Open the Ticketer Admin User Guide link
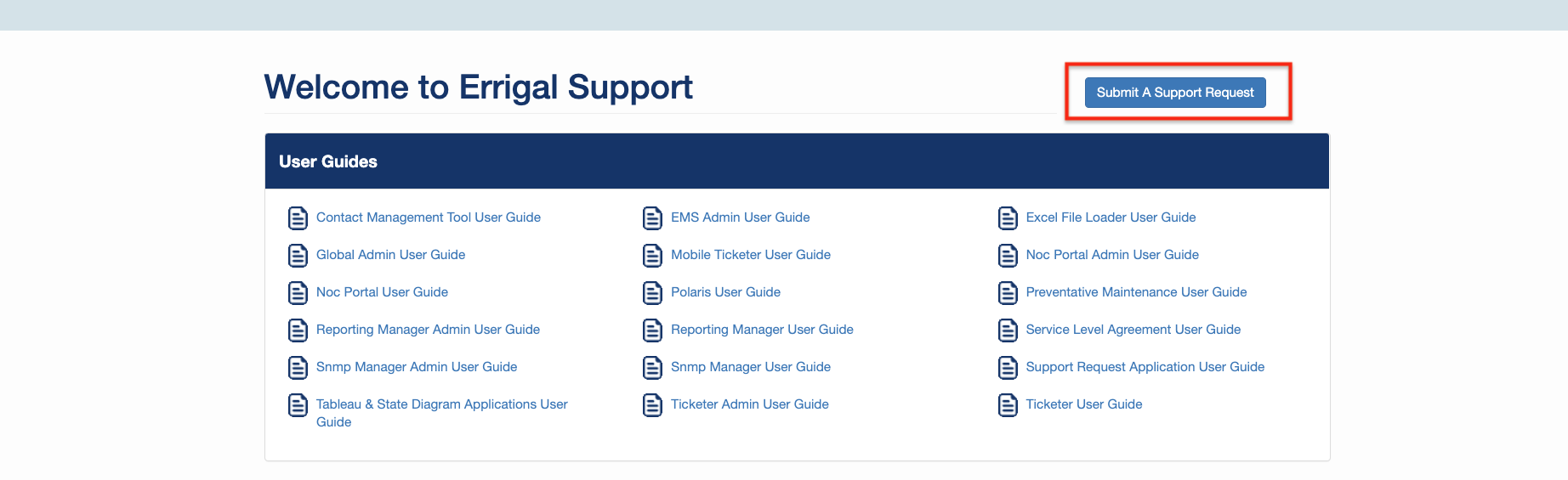The height and width of the screenshot is (480, 1568). [749, 404]
